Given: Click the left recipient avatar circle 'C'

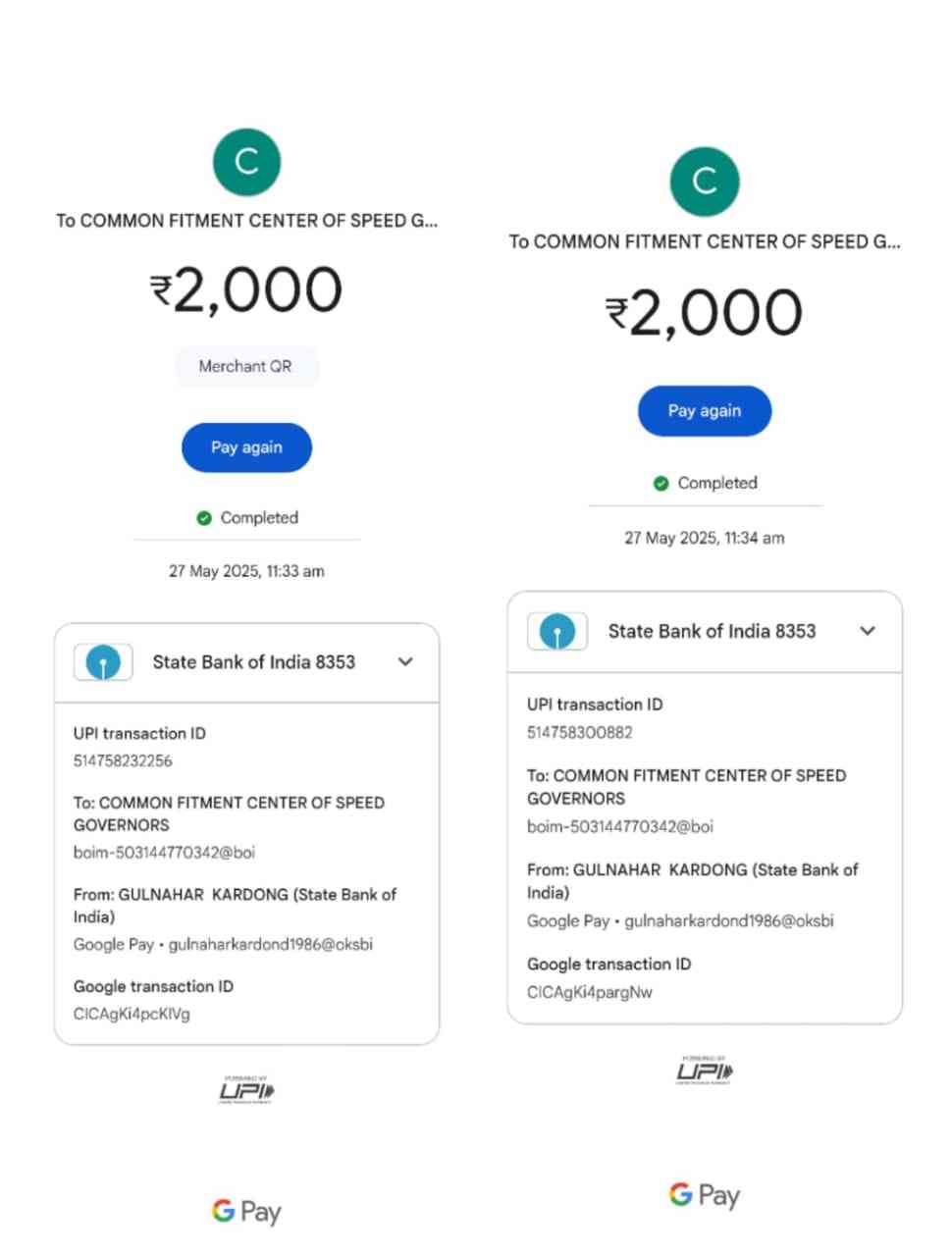Looking at the screenshot, I should (246, 162).
